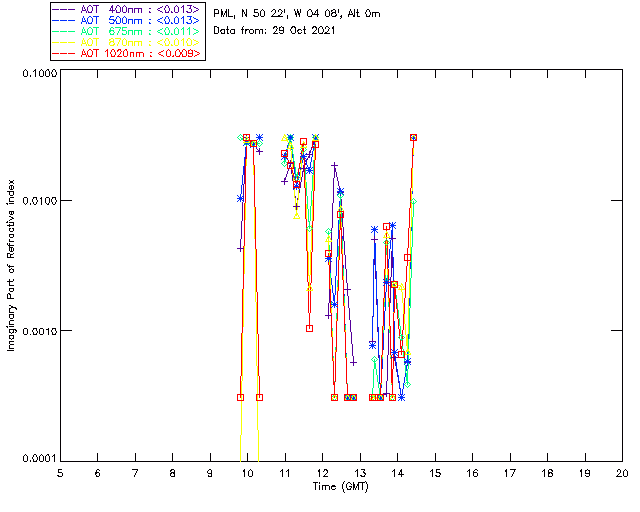Viewport: 640px width, 512px height.
Task: Click the 0.0100 y-axis tick label
Action: (38, 202)
